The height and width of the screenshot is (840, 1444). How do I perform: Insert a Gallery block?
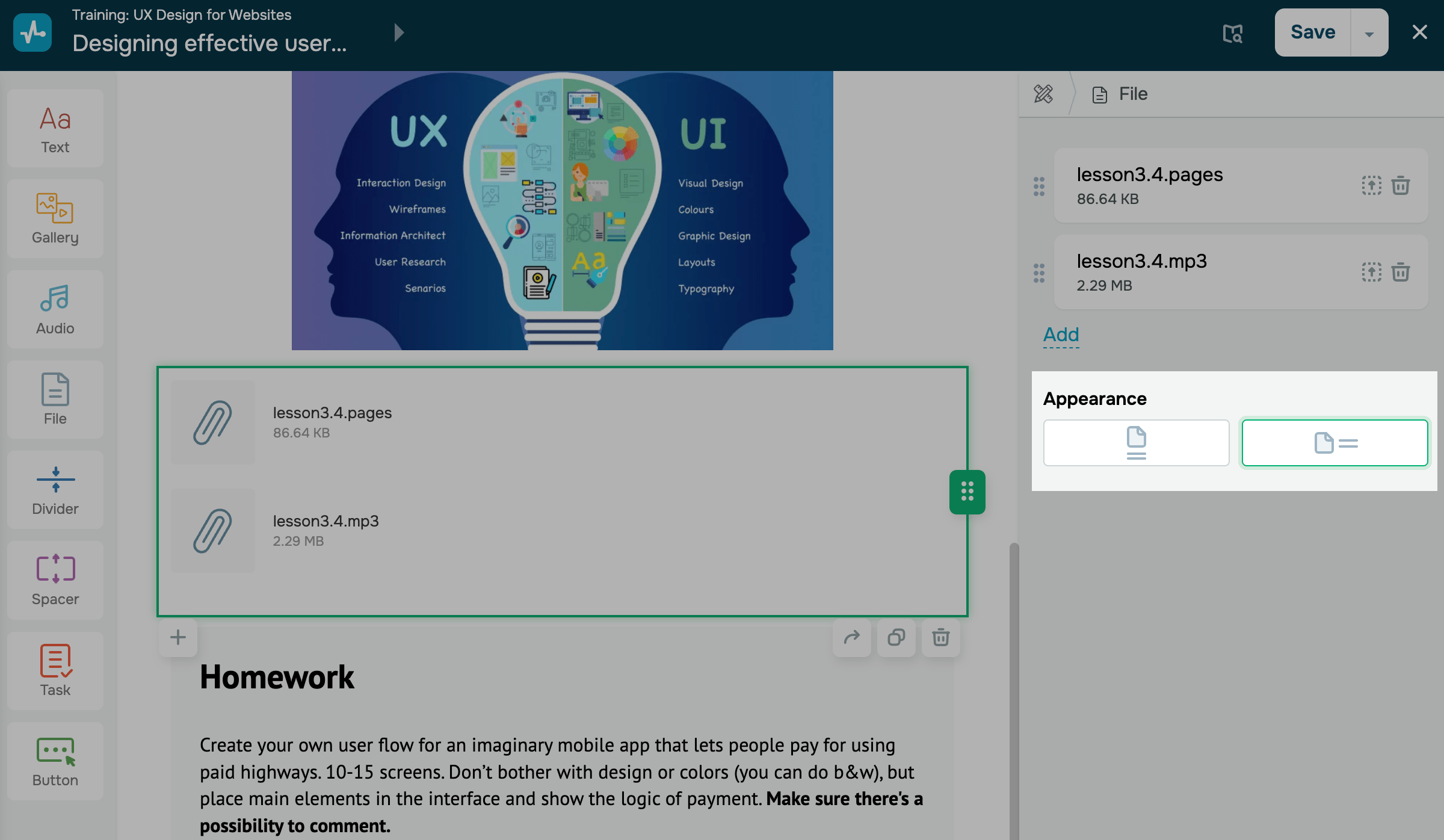[x=55, y=219]
